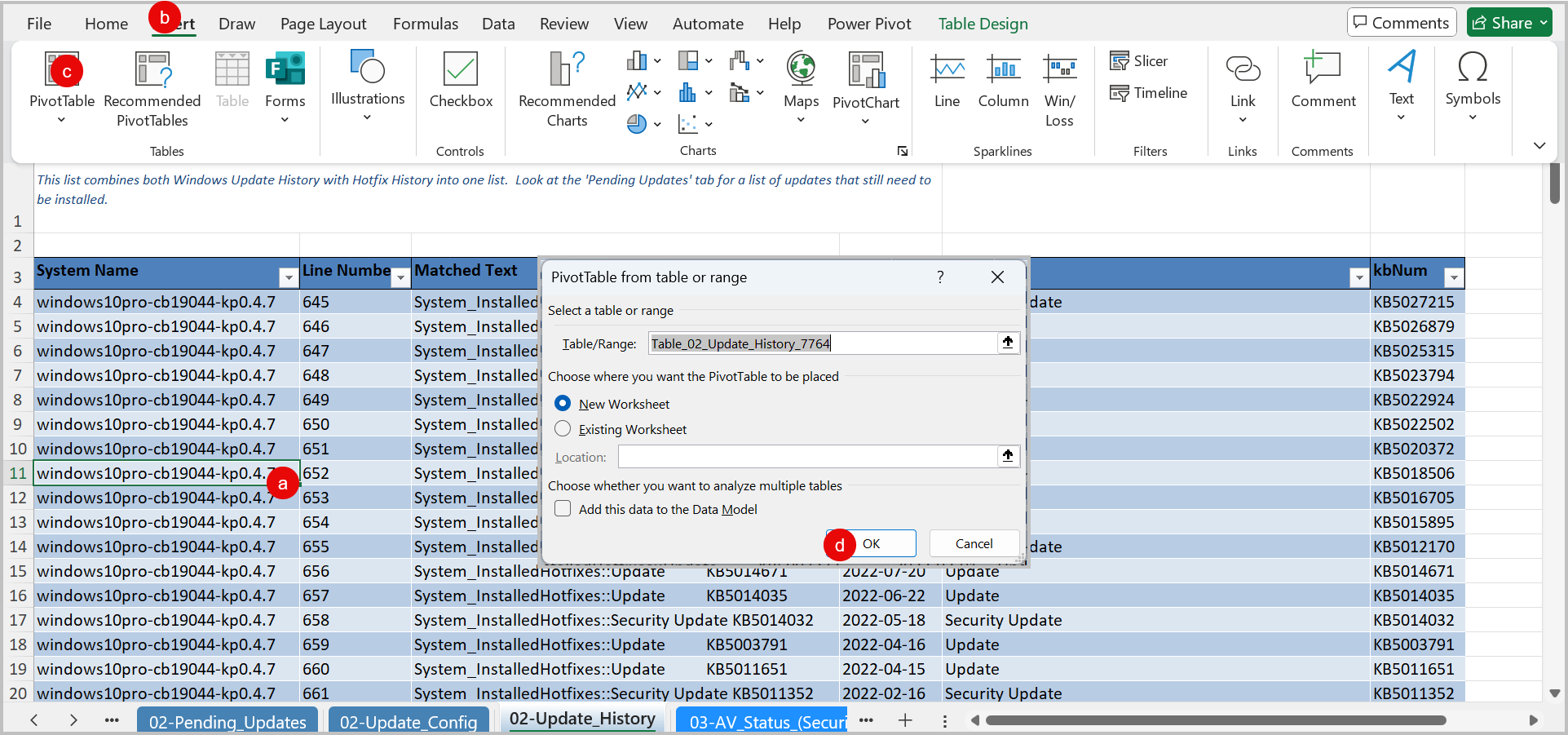Insert a Timeline filter
Viewport: 1568px width, 735px height.
point(1149,92)
